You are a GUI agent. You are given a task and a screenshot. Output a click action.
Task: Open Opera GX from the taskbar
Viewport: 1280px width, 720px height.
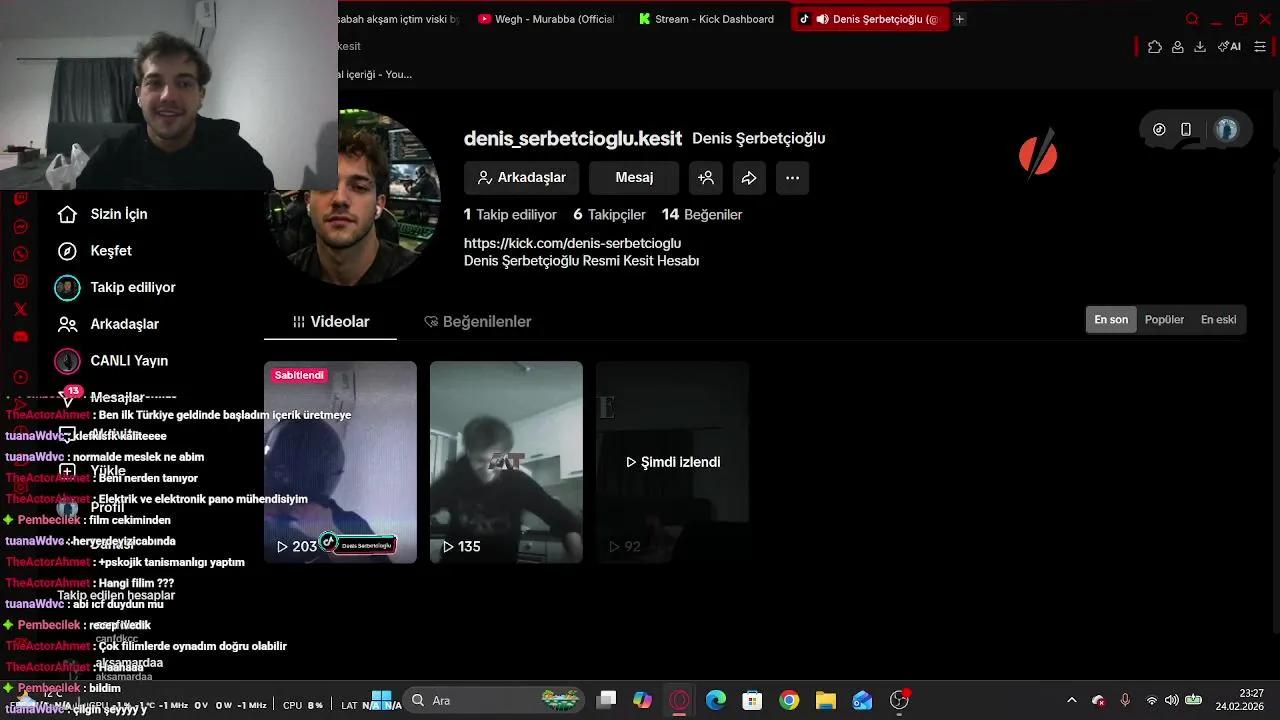pos(680,700)
